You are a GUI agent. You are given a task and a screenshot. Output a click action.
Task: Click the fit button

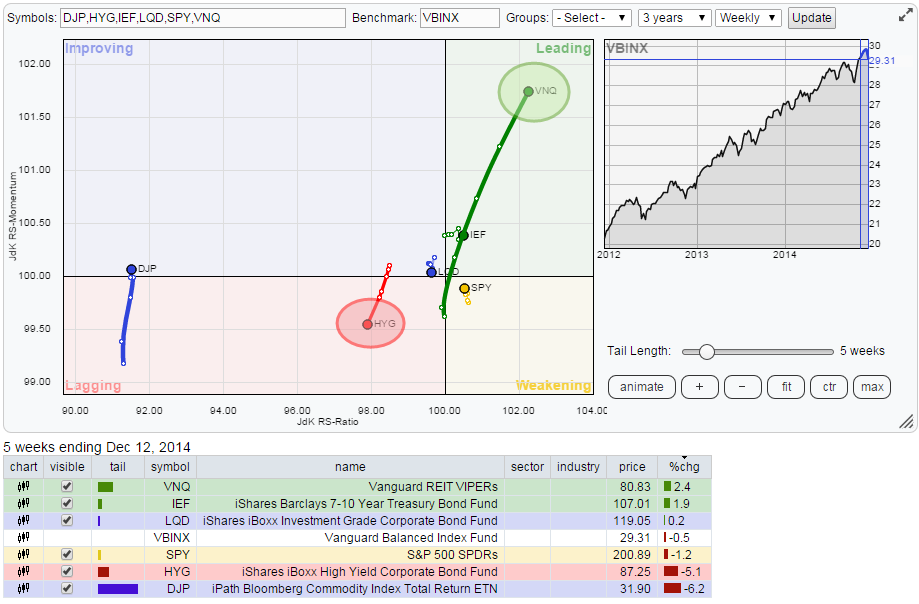(x=786, y=387)
